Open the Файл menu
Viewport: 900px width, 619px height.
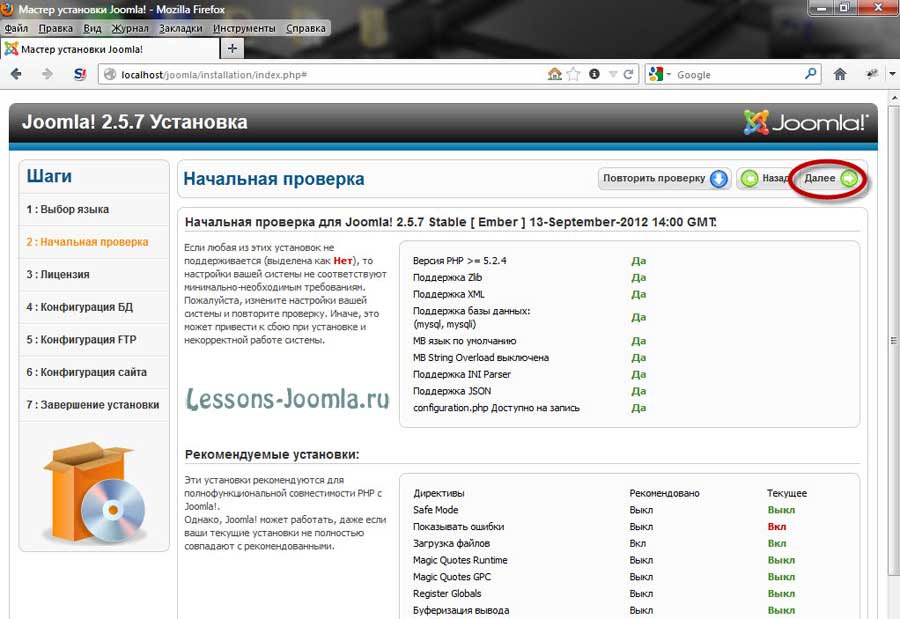(16, 28)
